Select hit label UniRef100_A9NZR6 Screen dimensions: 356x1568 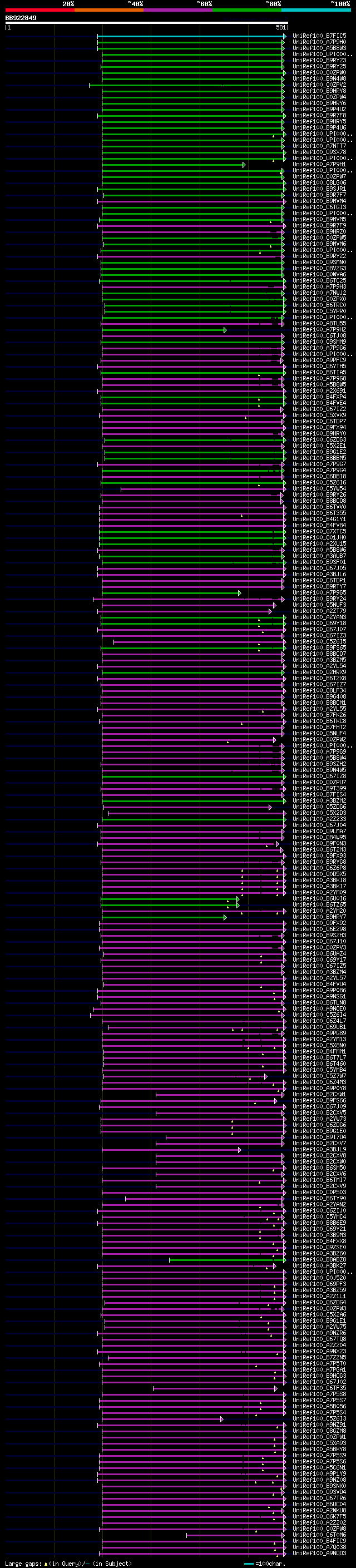tap(319, 1333)
